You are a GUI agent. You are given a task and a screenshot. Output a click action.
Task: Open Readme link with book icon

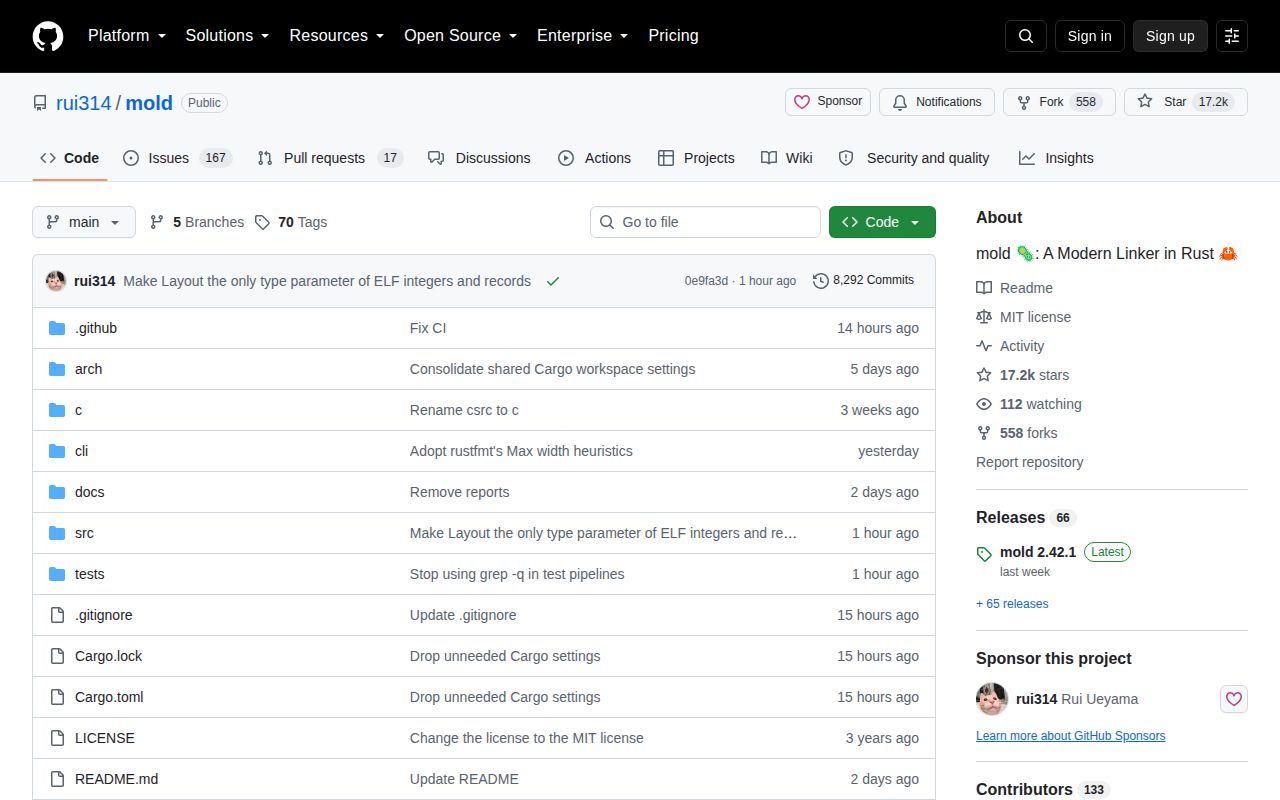tap(1014, 288)
